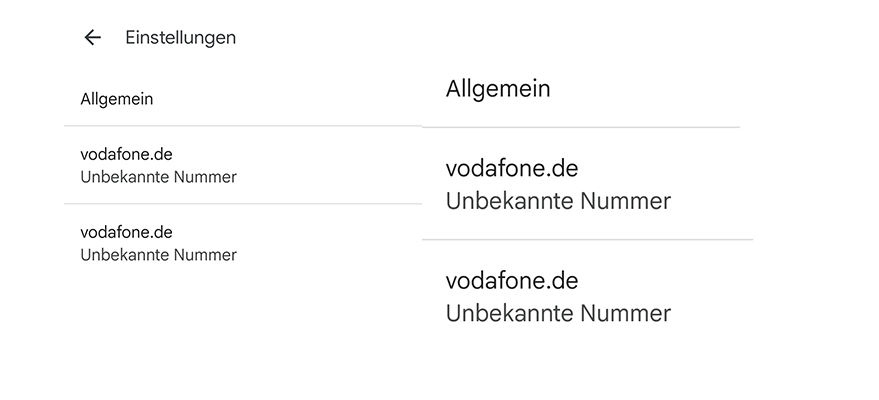
Task: Select second vodafone.de title in left list
Action: click(x=126, y=232)
